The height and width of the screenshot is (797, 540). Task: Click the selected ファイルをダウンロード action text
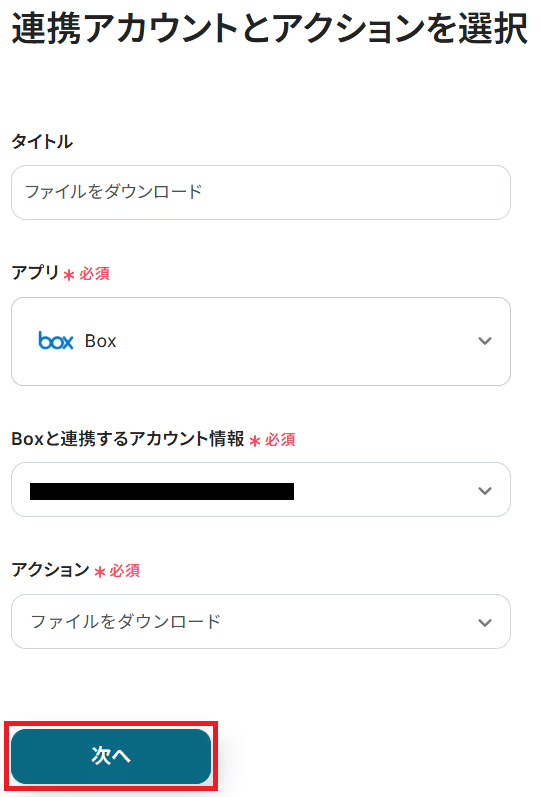tap(126, 622)
